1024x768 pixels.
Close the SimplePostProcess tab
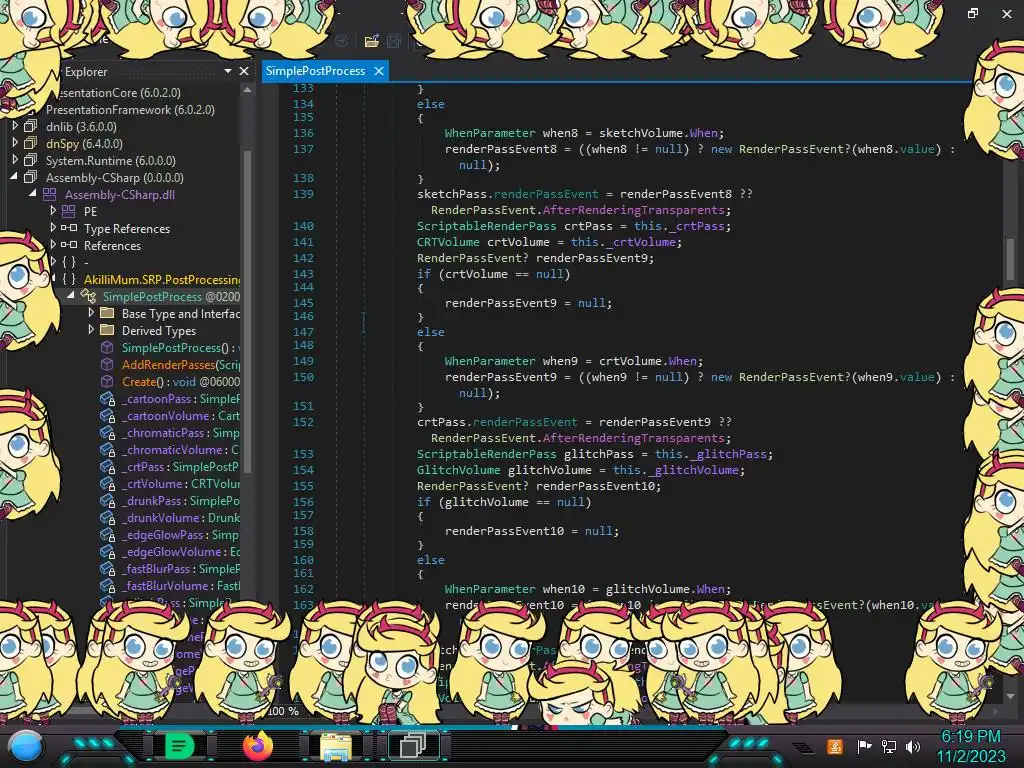(379, 71)
